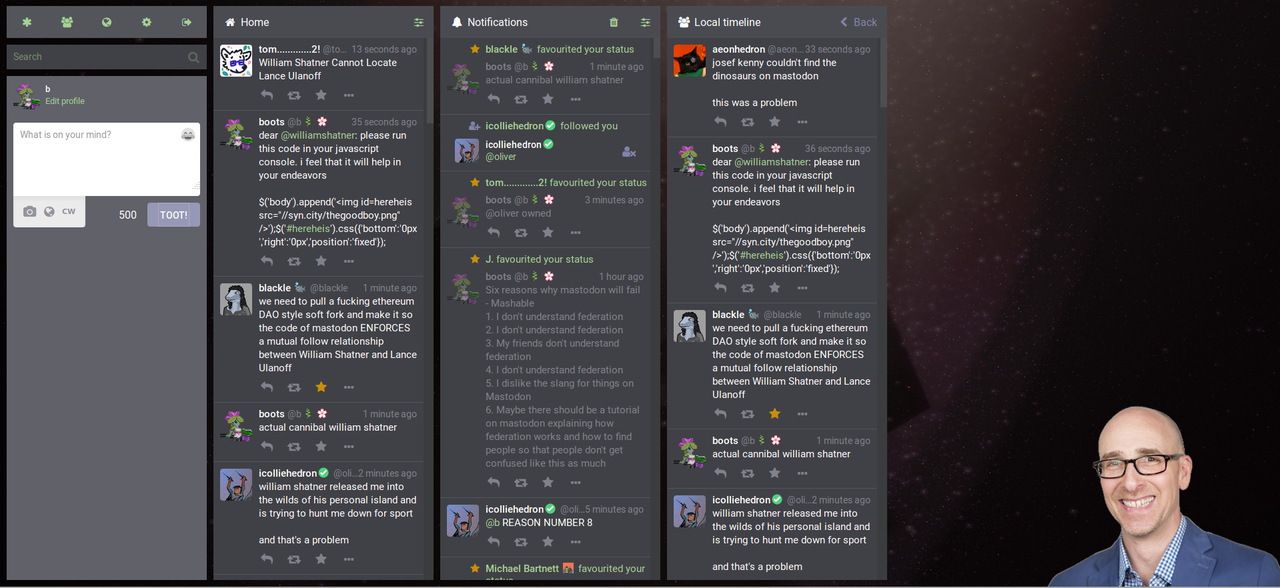The height and width of the screenshot is (588, 1280).
Task: Click the Search input field
Action: [x=96, y=57]
